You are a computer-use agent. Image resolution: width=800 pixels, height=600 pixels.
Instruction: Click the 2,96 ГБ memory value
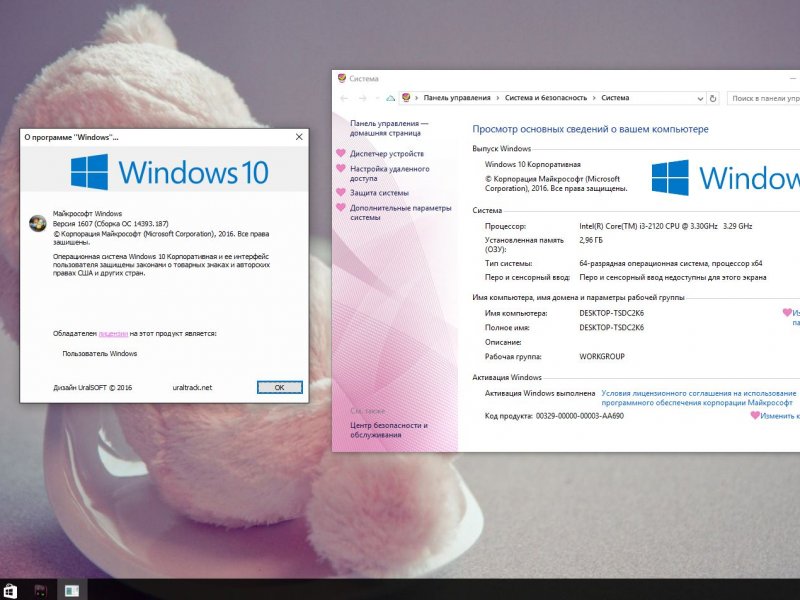pyautogui.click(x=591, y=240)
